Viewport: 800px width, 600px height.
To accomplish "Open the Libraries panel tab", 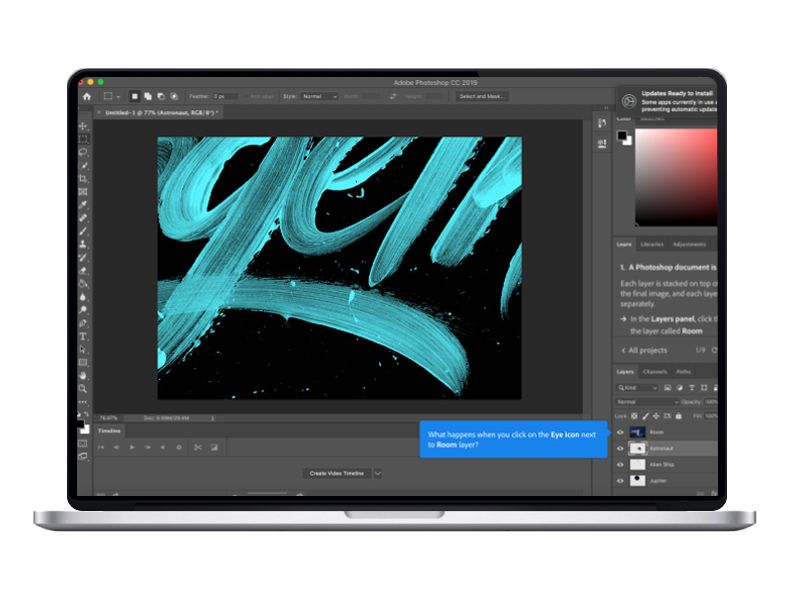I will pos(652,244).
